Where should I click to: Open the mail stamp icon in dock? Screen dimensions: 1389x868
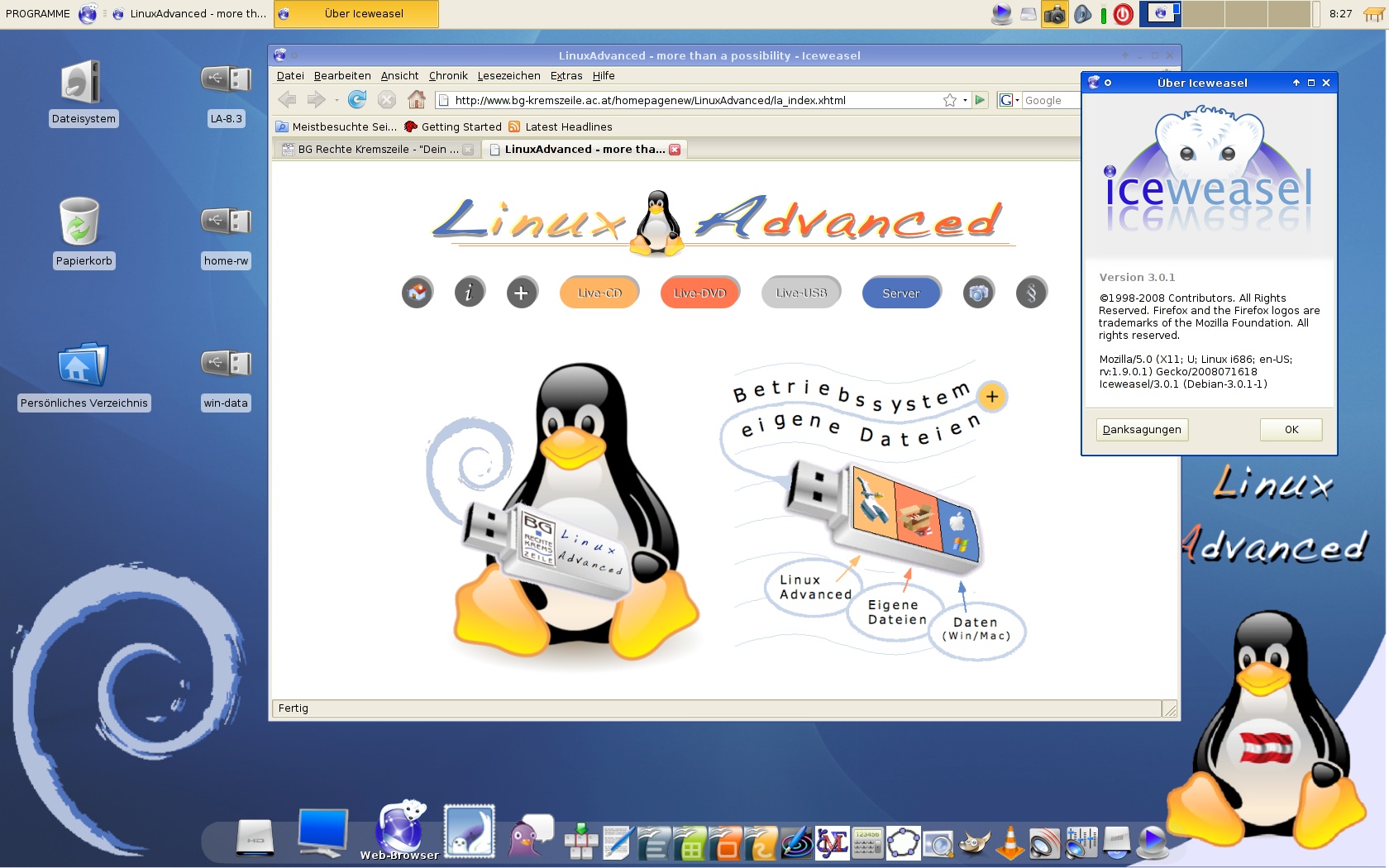coord(469,831)
